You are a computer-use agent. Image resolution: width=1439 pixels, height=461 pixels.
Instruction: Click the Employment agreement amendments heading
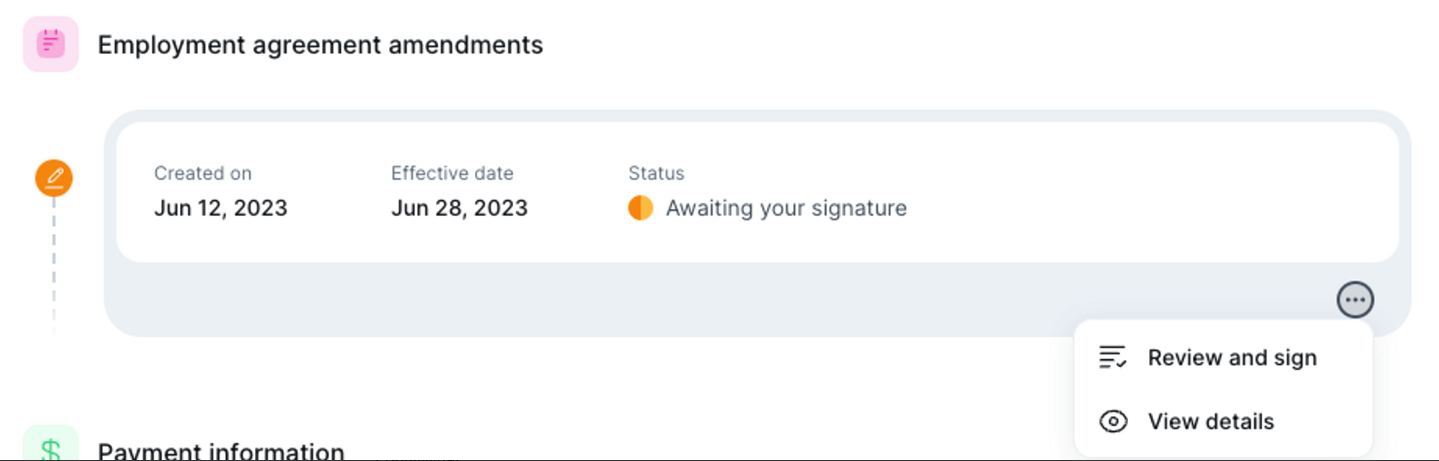coord(320,45)
